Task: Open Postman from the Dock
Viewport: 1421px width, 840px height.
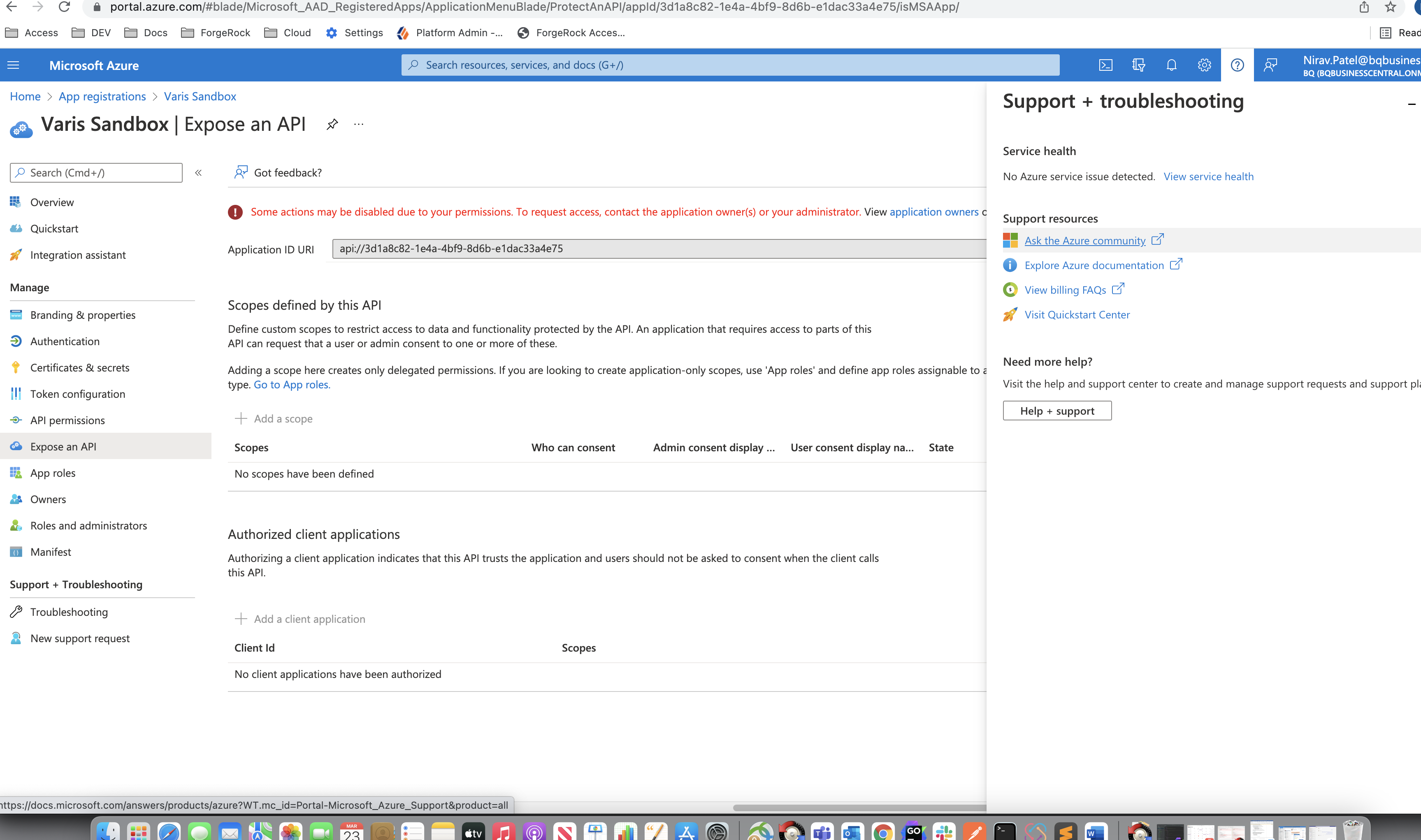Action: click(975, 832)
